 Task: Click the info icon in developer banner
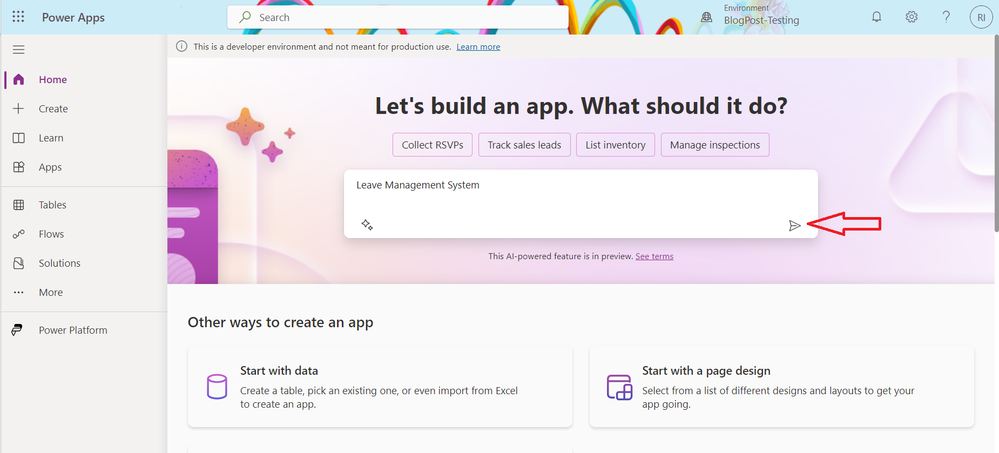[182, 47]
